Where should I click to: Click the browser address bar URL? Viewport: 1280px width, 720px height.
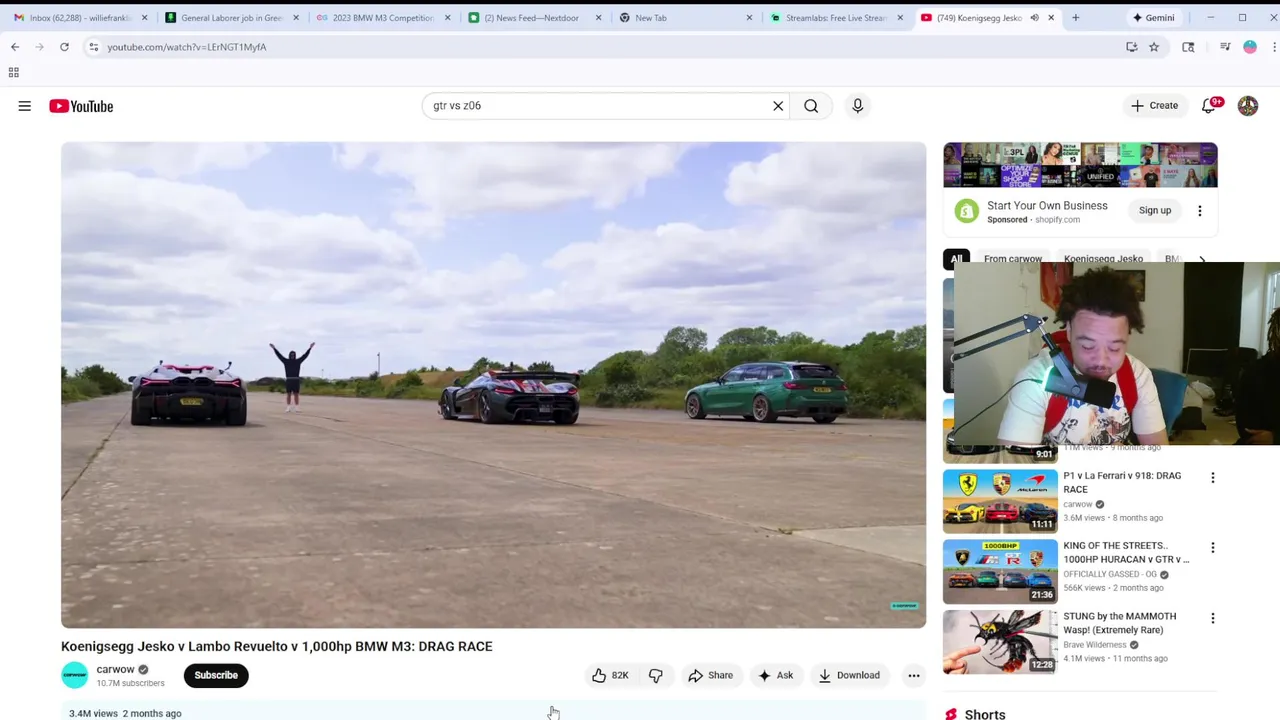(x=187, y=47)
